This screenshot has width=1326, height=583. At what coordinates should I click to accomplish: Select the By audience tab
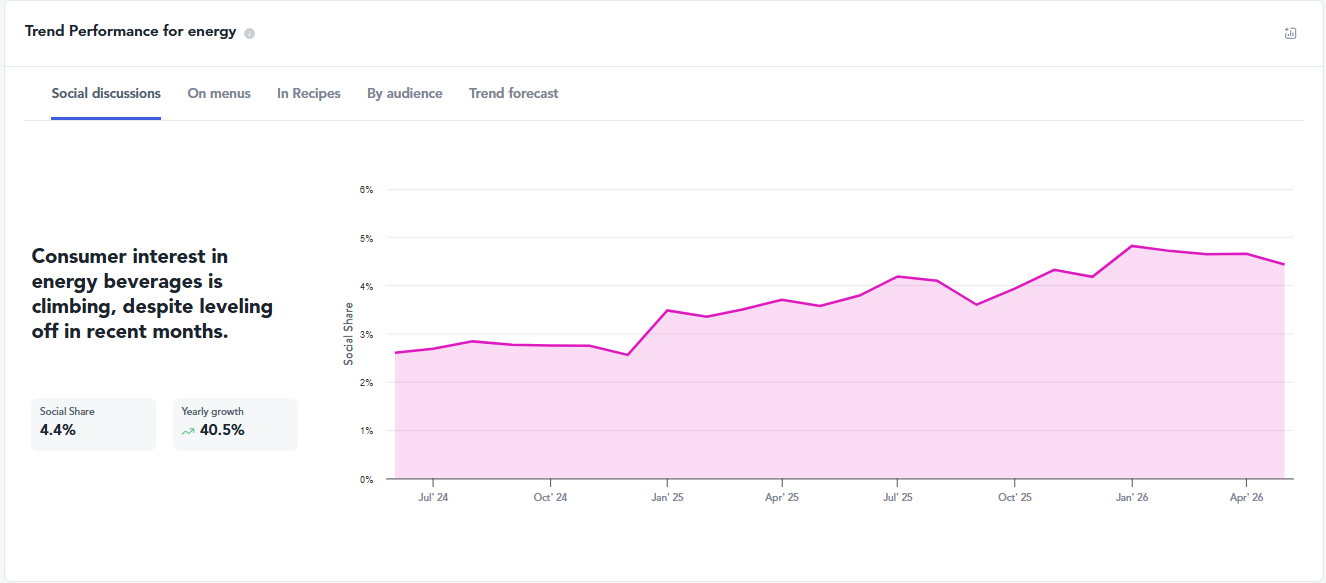(405, 93)
